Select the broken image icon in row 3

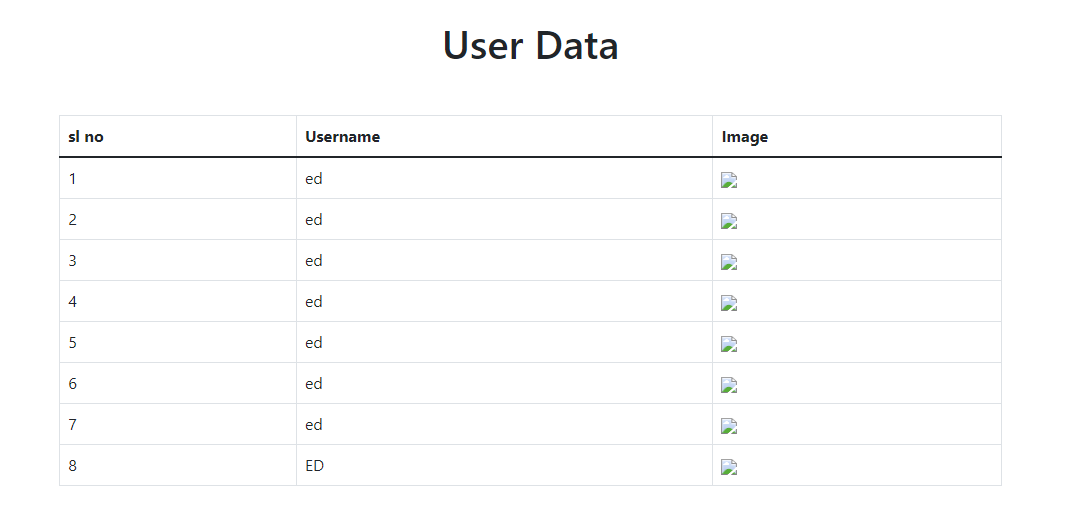click(729, 262)
